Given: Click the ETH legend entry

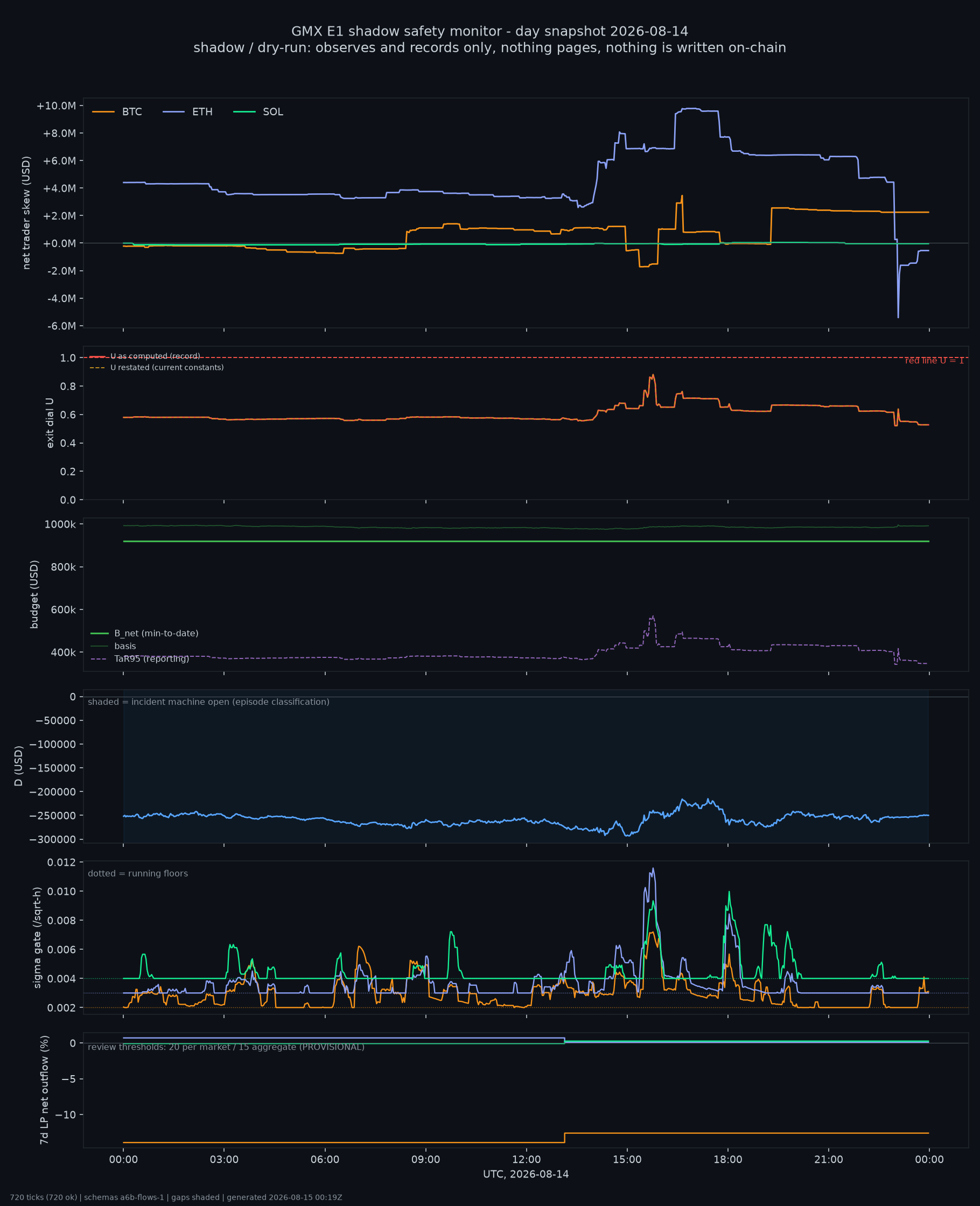Looking at the screenshot, I should tap(187, 112).
